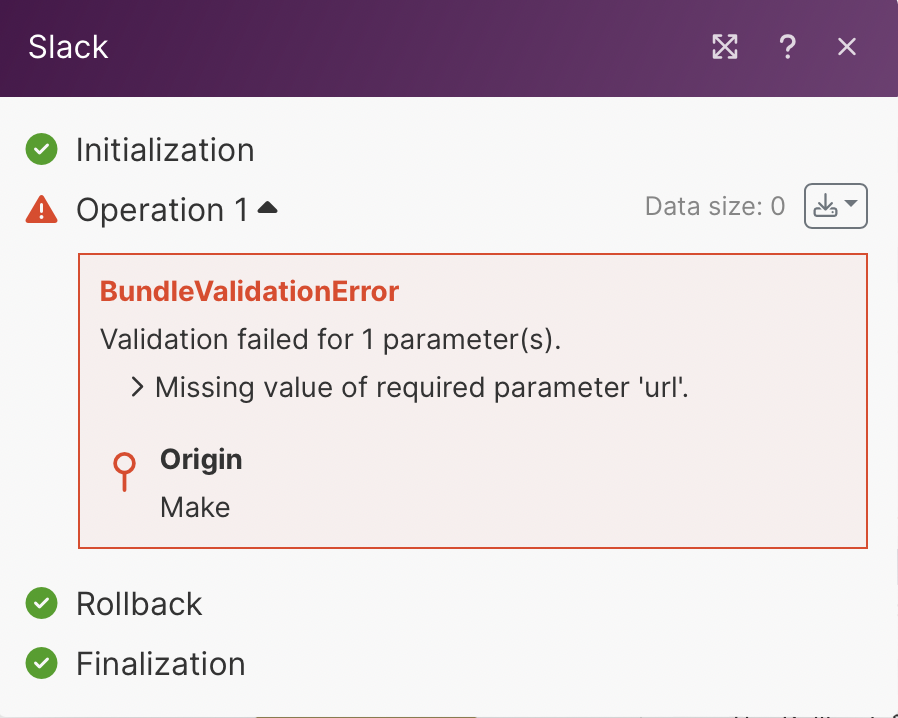Click the green check beside Rollback

(x=41, y=603)
